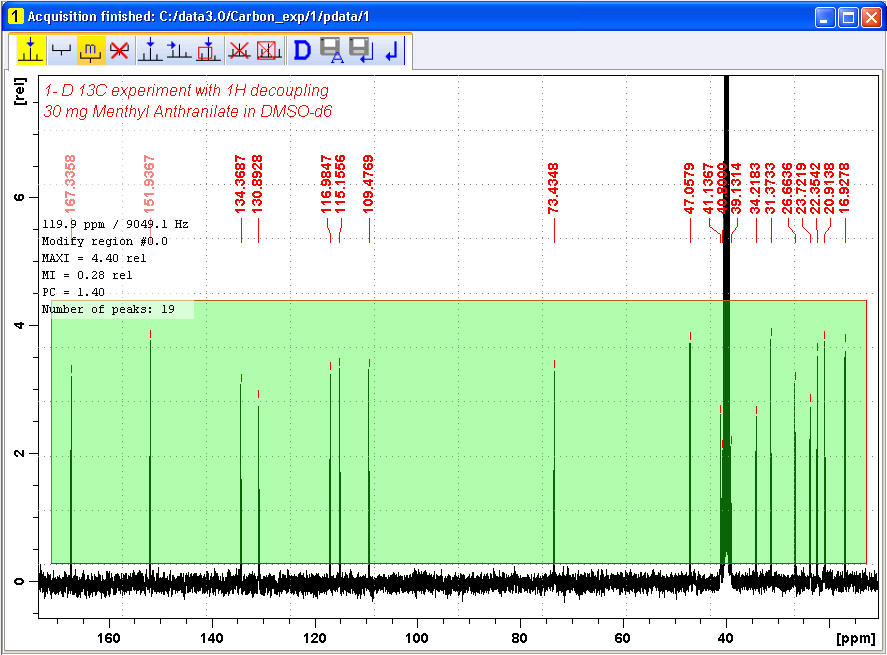Select peak label 26.6636

[x=787, y=188]
